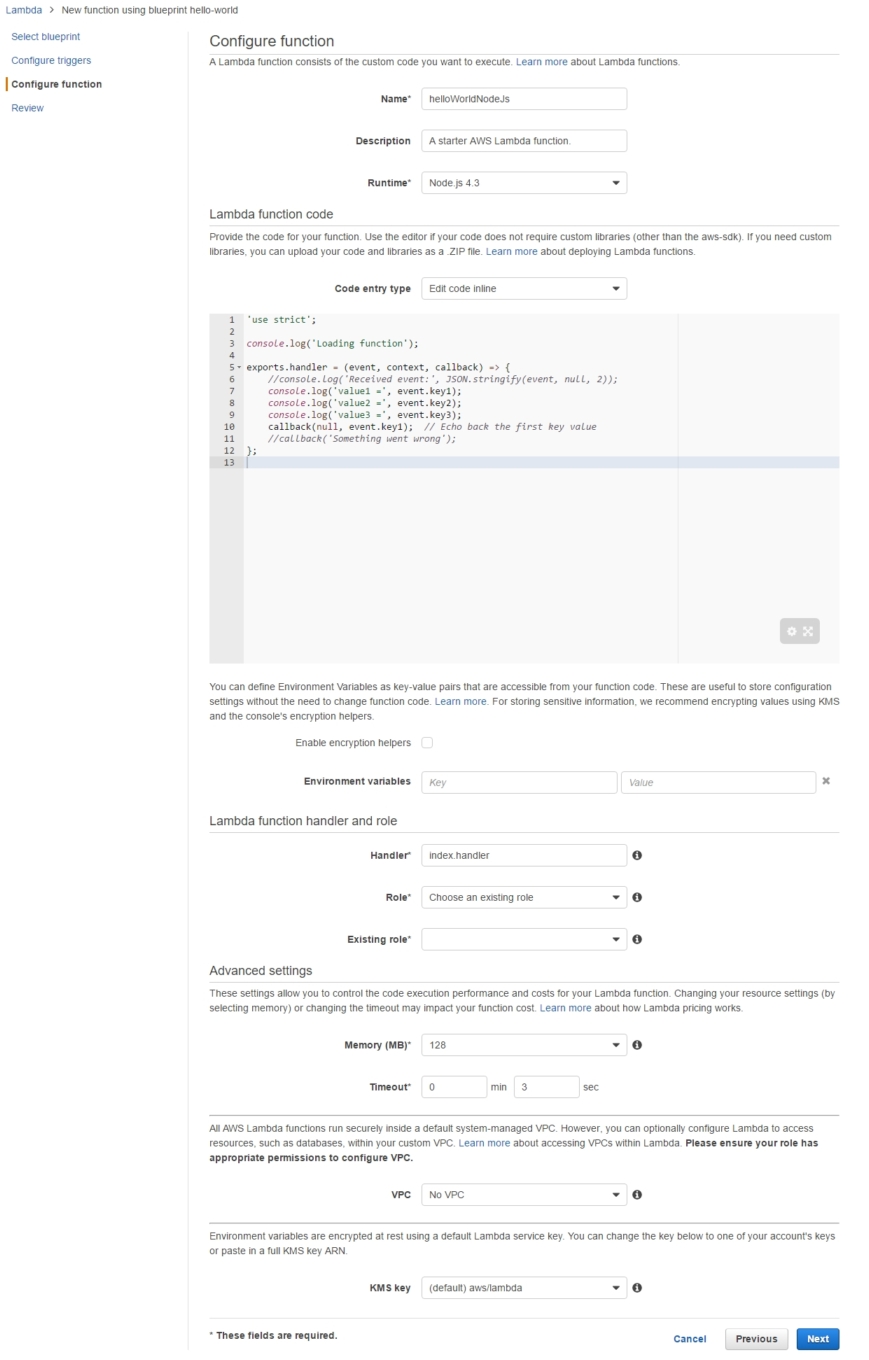Open Learn more link about Environment Variables
The width and height of the screenshot is (869, 1360).
click(x=460, y=702)
